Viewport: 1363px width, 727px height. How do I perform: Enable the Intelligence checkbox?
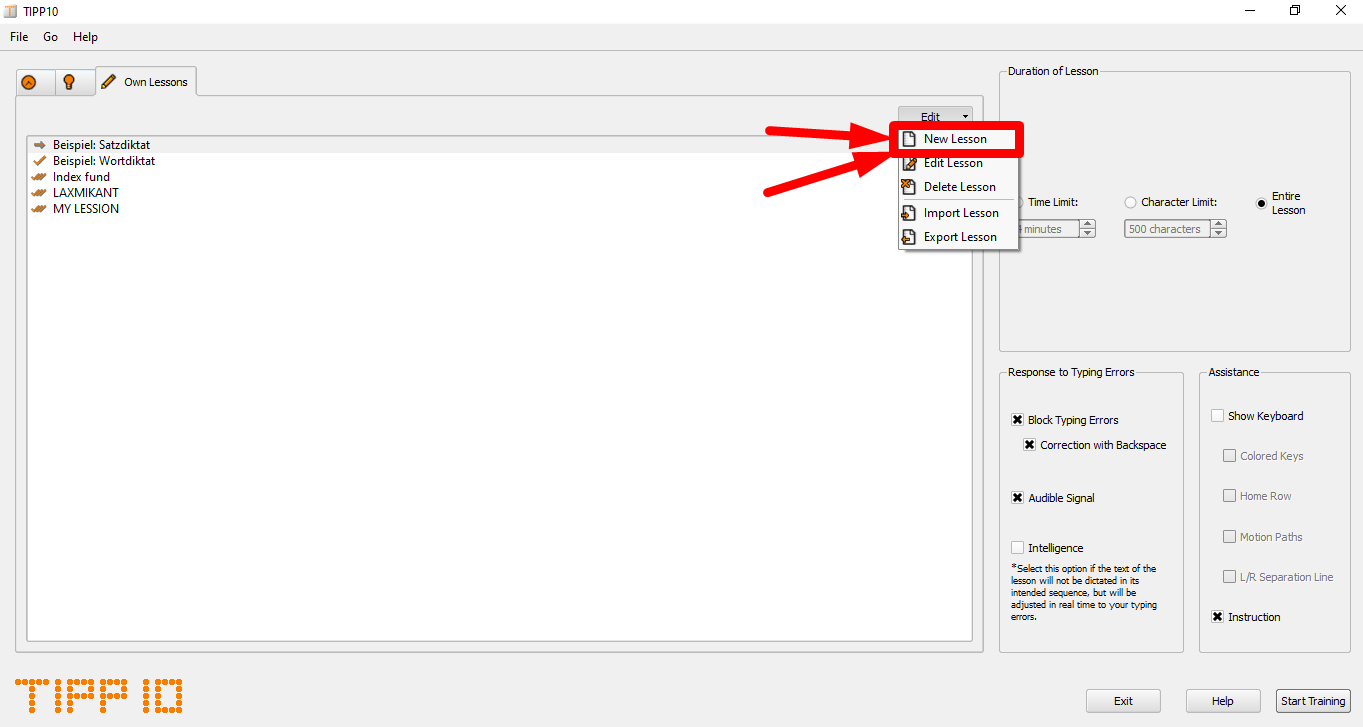coord(1018,548)
